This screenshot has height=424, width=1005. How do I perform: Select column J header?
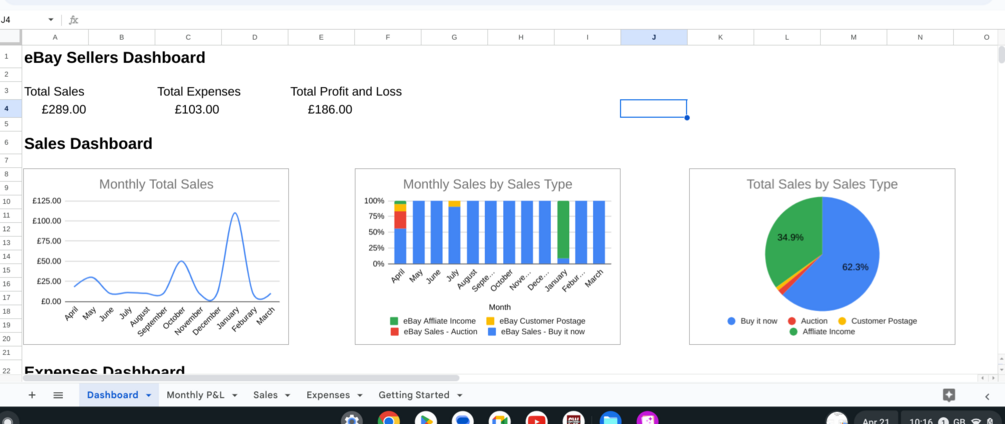[x=654, y=37]
